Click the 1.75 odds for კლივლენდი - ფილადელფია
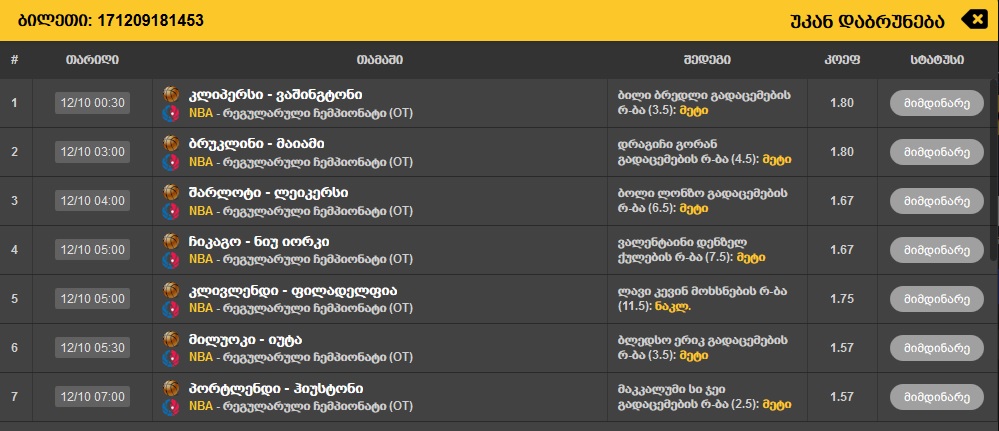This screenshot has height=431, width=999. click(x=842, y=299)
